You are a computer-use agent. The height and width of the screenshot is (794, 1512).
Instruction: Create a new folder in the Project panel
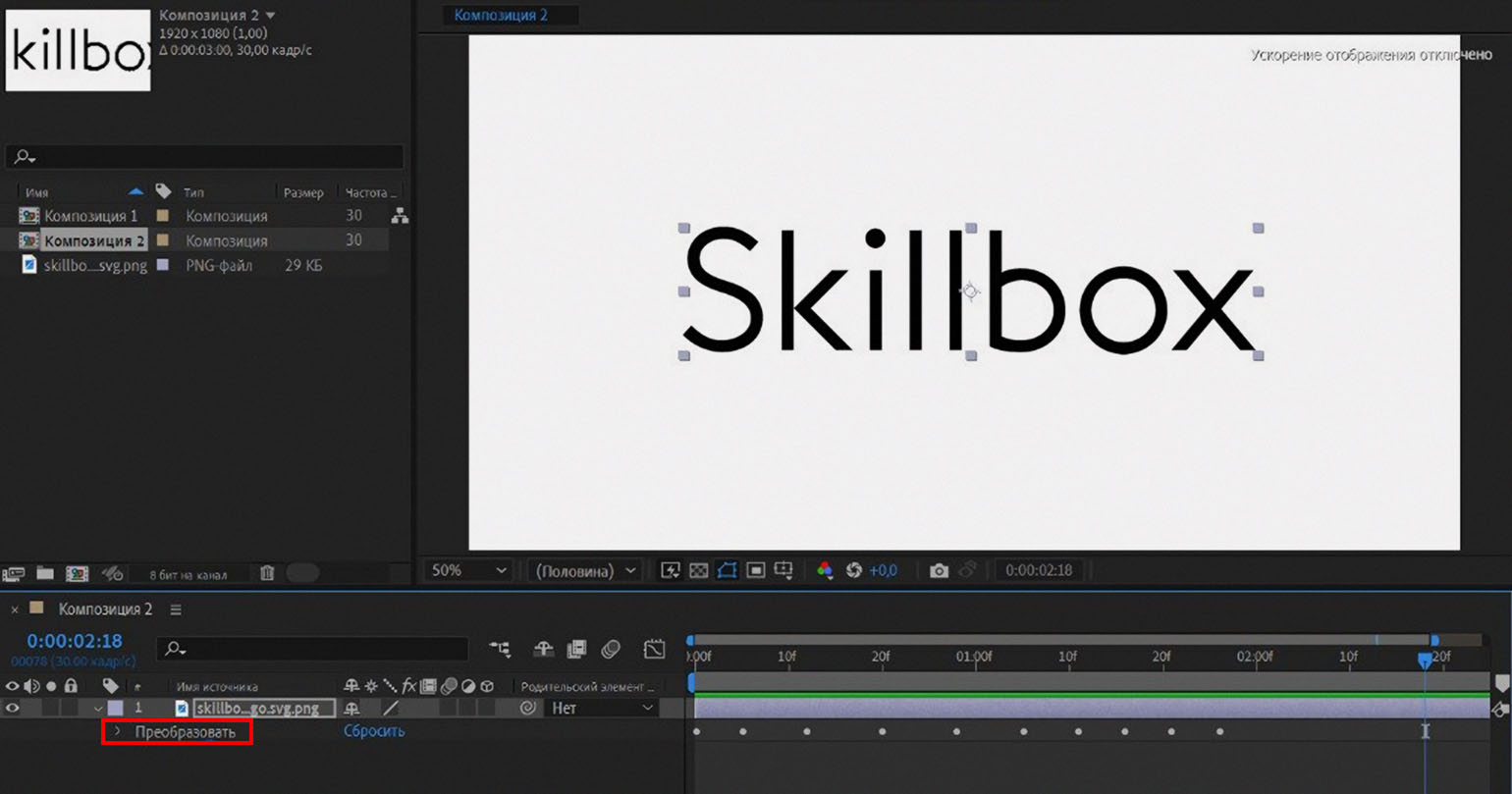coord(45,573)
